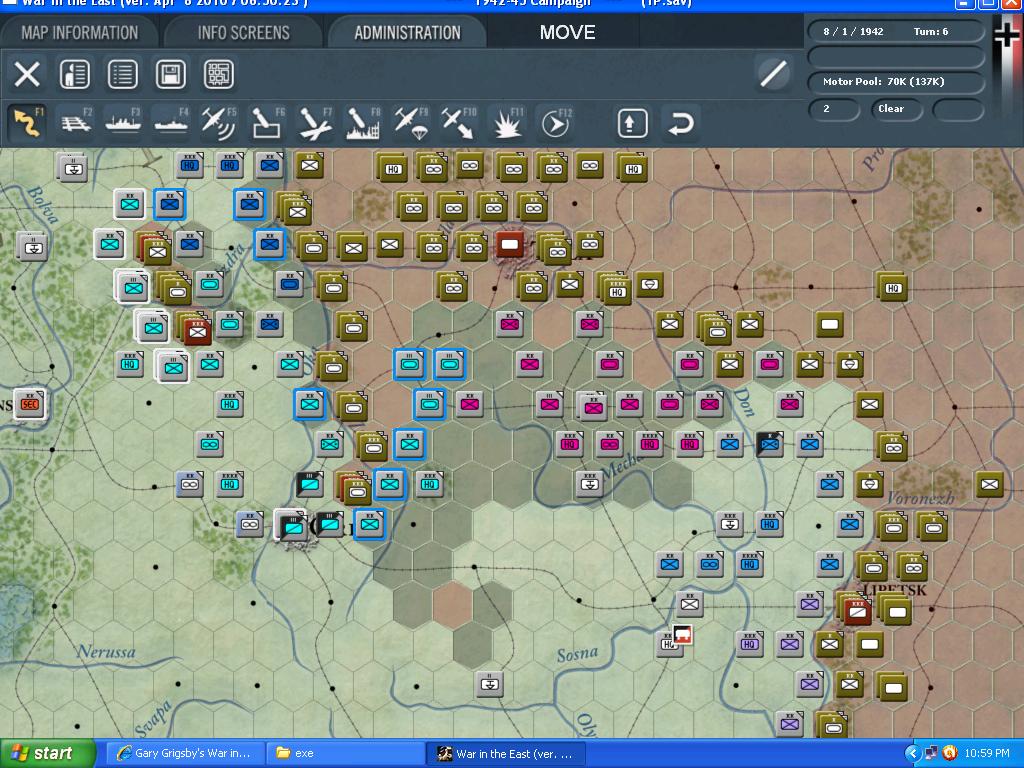Select the black-background unit east of the Don

click(770, 444)
